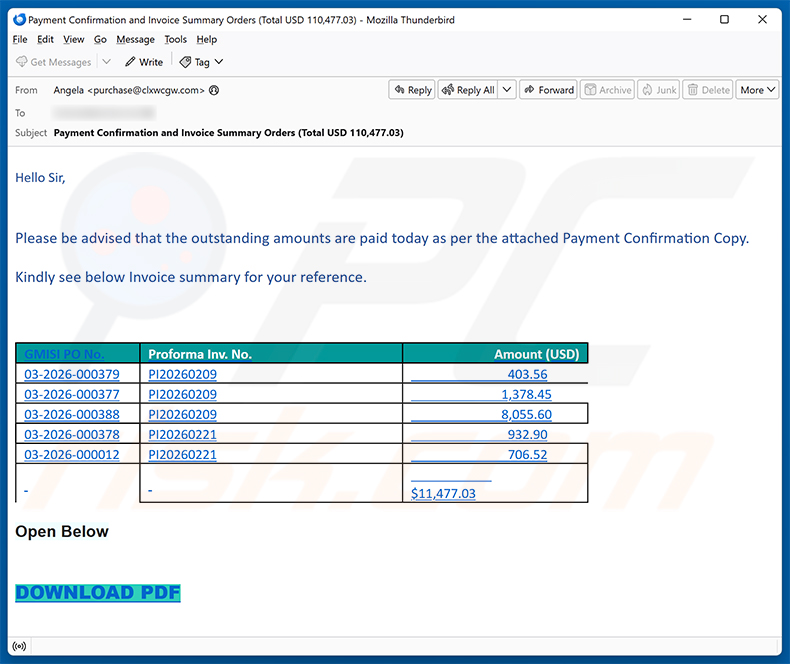
Task: Open the Tag dropdown
Action: coord(202,62)
